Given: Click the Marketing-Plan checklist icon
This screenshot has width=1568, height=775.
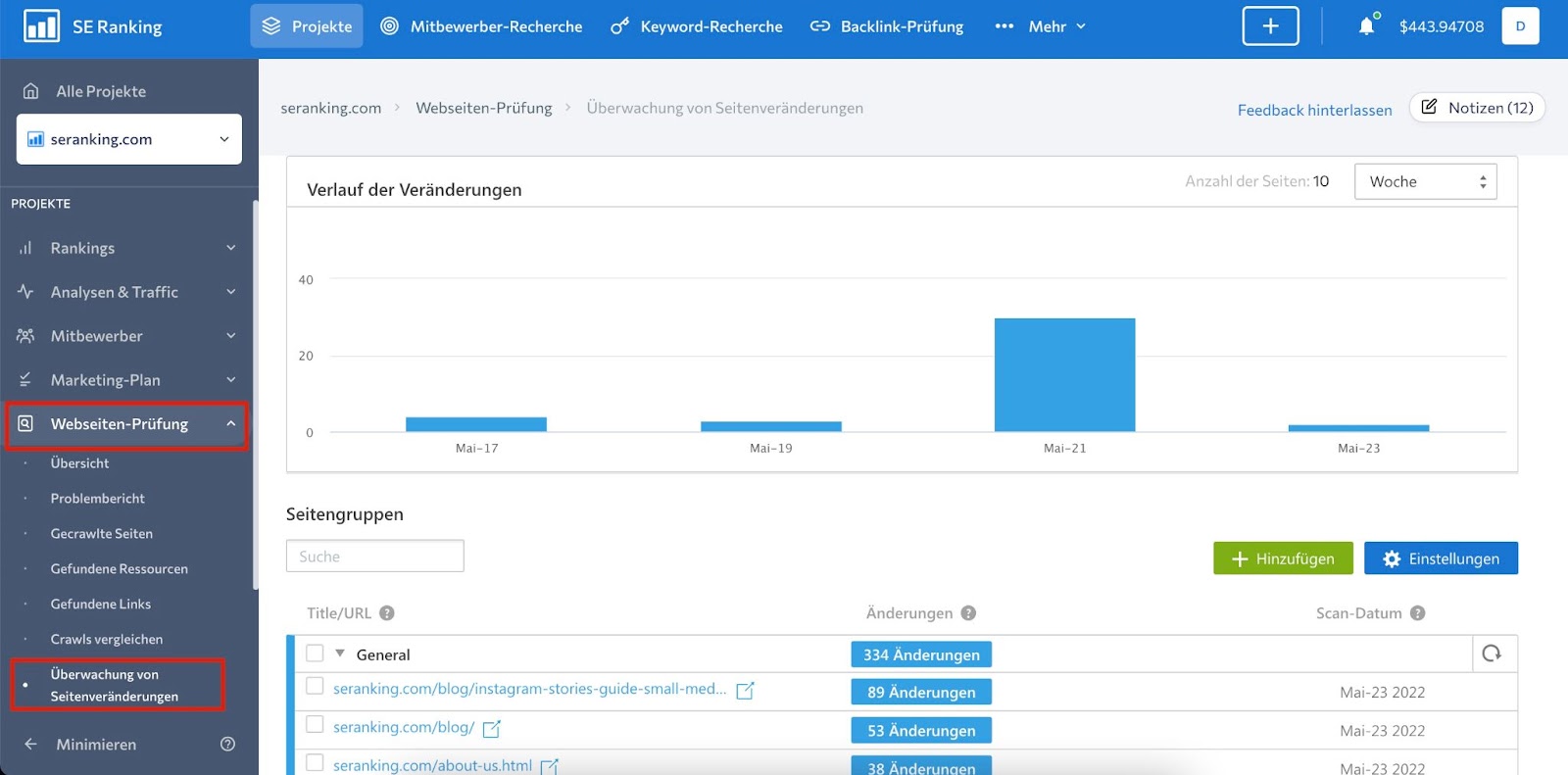Looking at the screenshot, I should coord(25,380).
